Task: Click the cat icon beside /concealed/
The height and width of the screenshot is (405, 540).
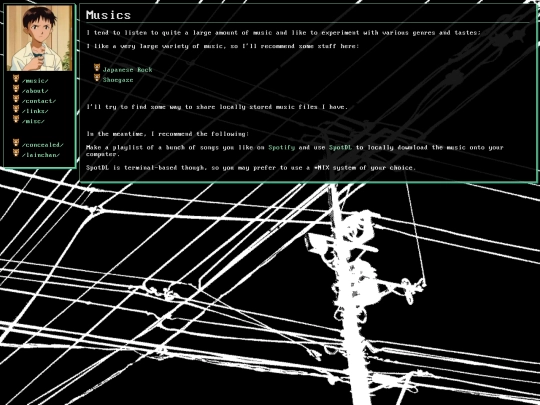Action: (16, 143)
